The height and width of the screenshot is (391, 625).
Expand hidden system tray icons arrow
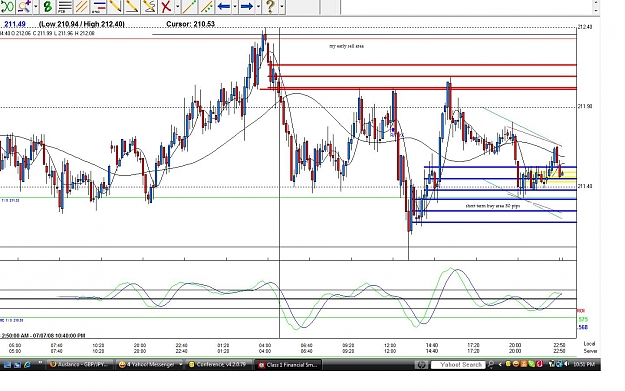click(x=500, y=365)
